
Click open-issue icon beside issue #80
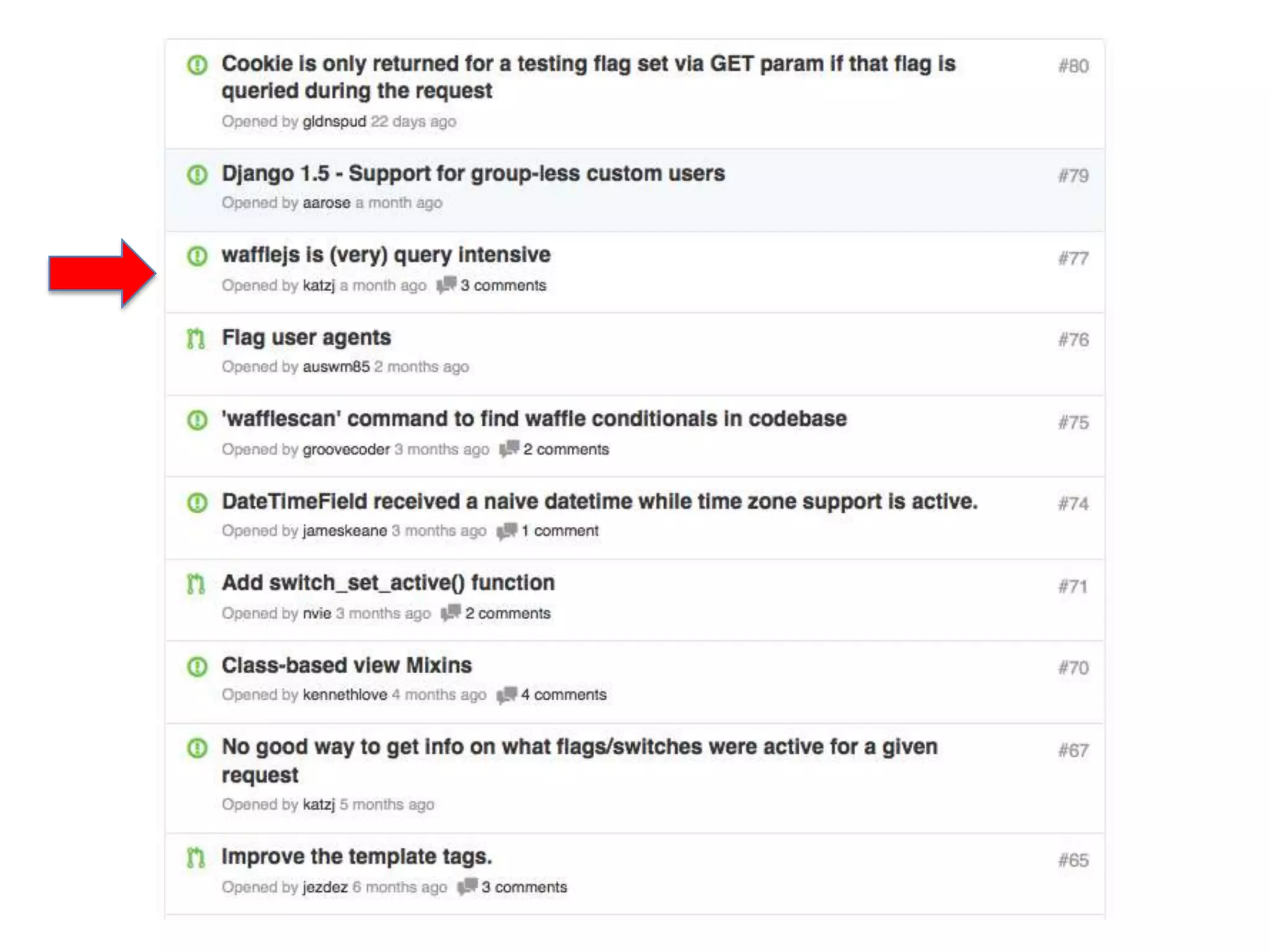[x=197, y=64]
